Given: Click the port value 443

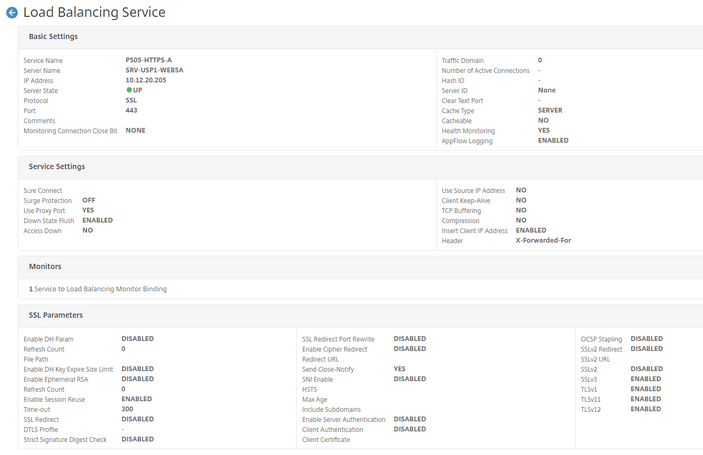Looking at the screenshot, I should (x=131, y=111).
